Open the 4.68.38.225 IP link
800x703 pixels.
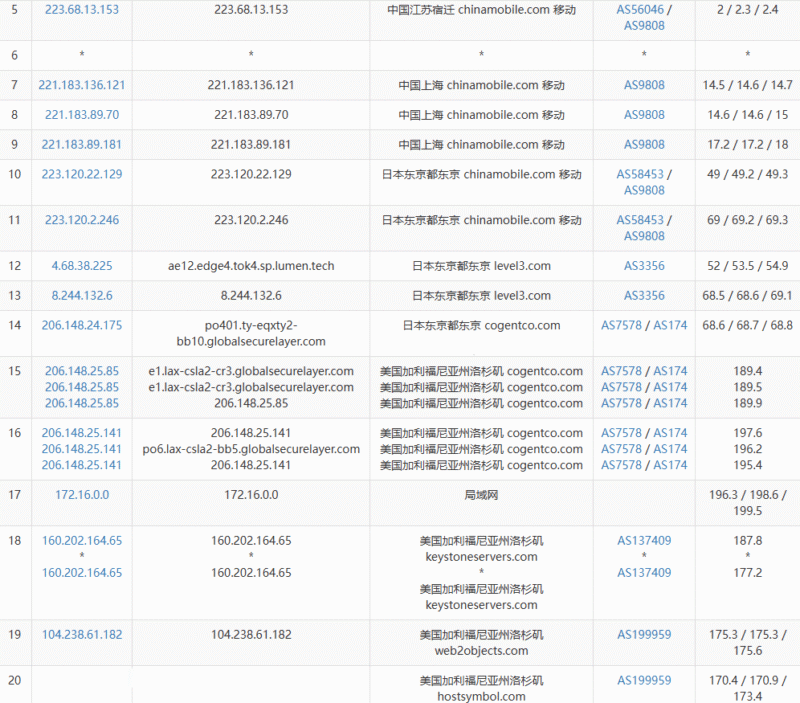pos(82,266)
